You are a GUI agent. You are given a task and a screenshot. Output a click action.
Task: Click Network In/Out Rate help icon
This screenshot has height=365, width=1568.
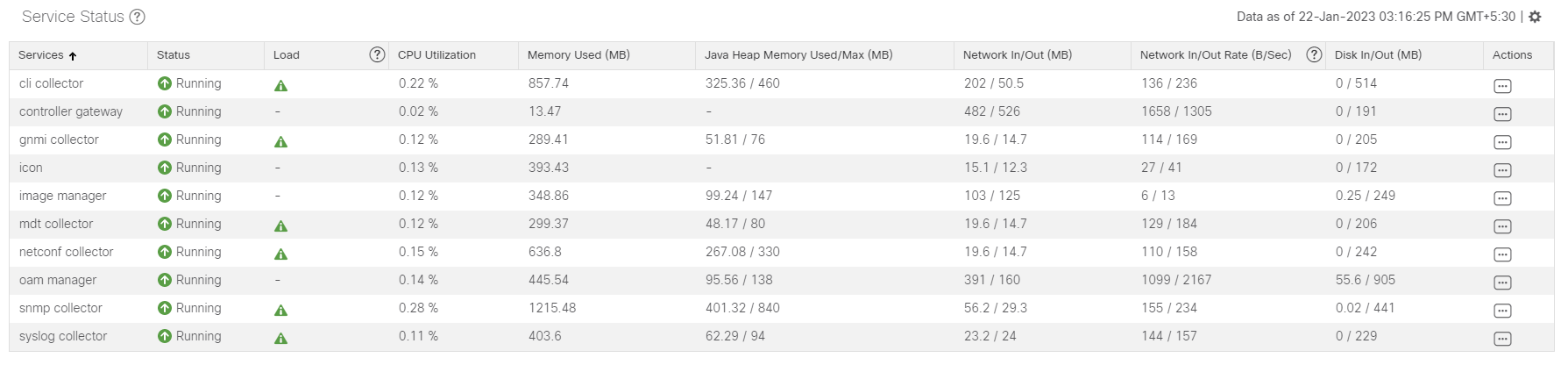click(x=1314, y=54)
